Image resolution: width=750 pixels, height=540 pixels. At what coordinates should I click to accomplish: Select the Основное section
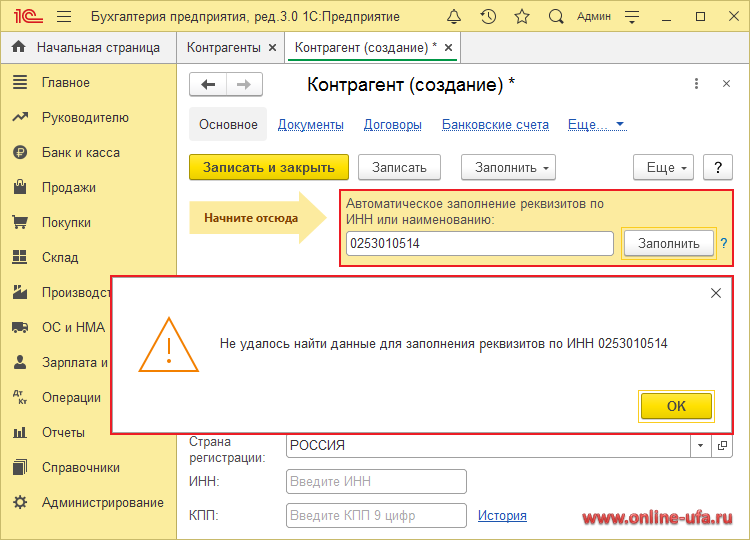point(228,124)
